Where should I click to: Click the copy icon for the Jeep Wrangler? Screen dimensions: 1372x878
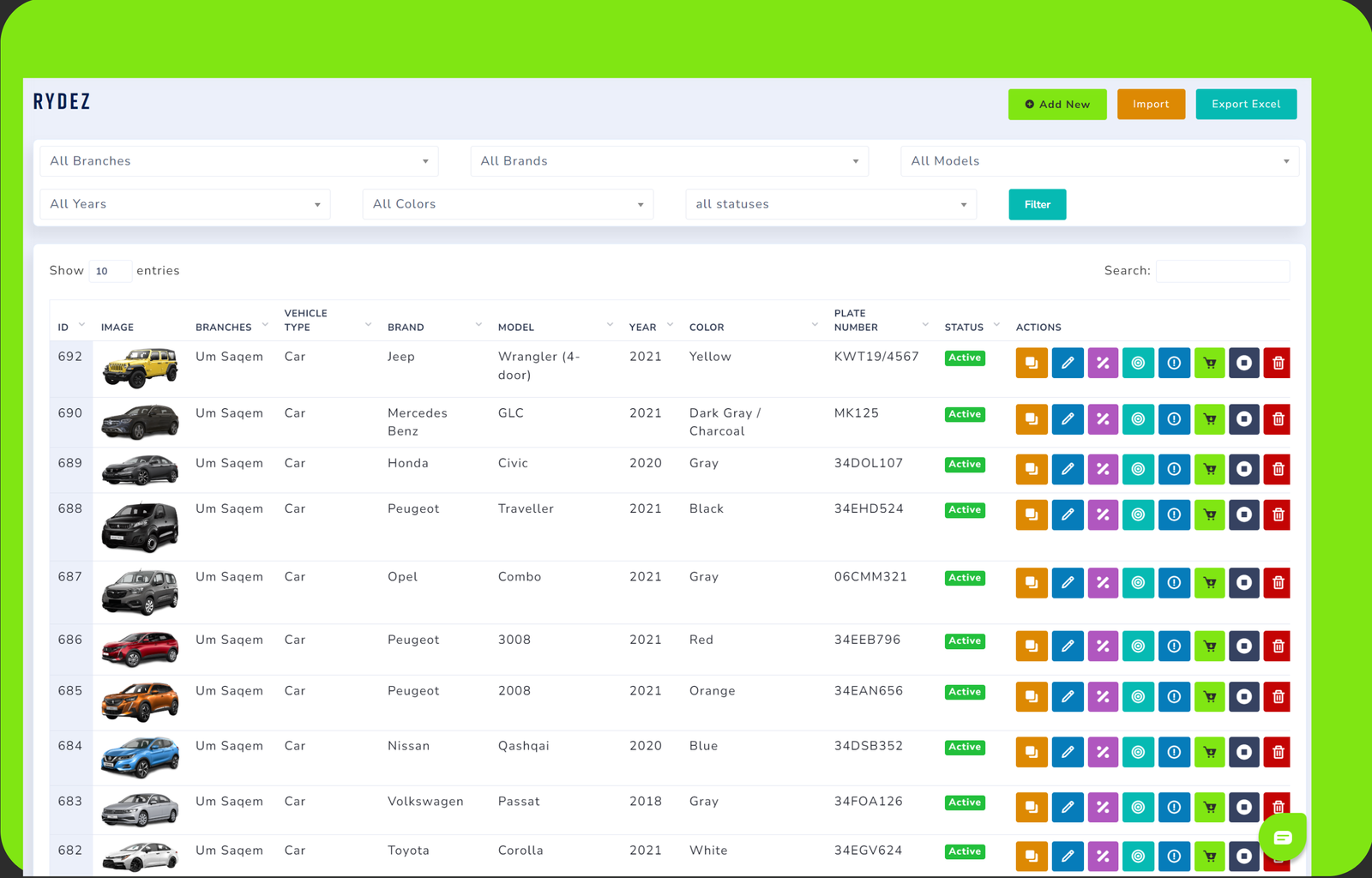[x=1032, y=363]
